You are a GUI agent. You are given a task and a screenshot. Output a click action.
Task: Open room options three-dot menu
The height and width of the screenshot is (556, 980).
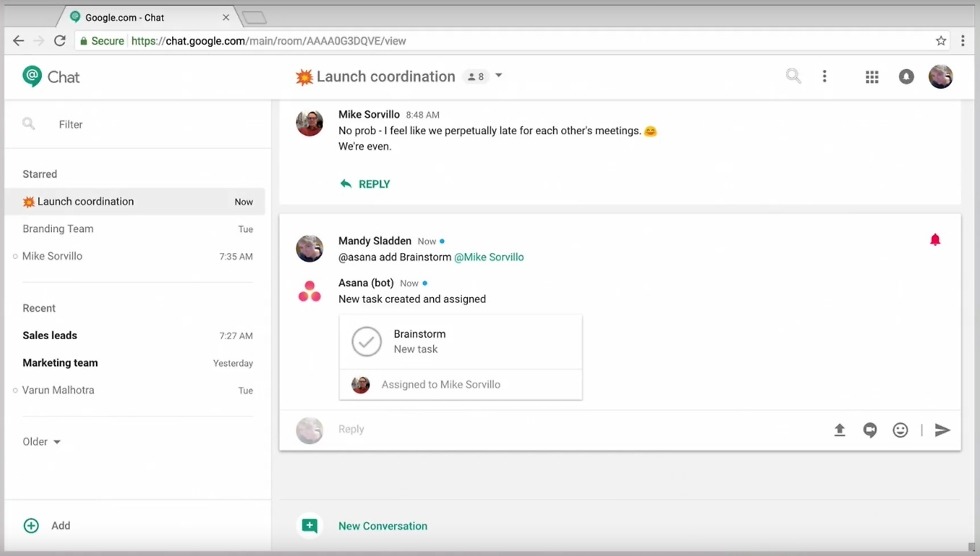(824, 76)
